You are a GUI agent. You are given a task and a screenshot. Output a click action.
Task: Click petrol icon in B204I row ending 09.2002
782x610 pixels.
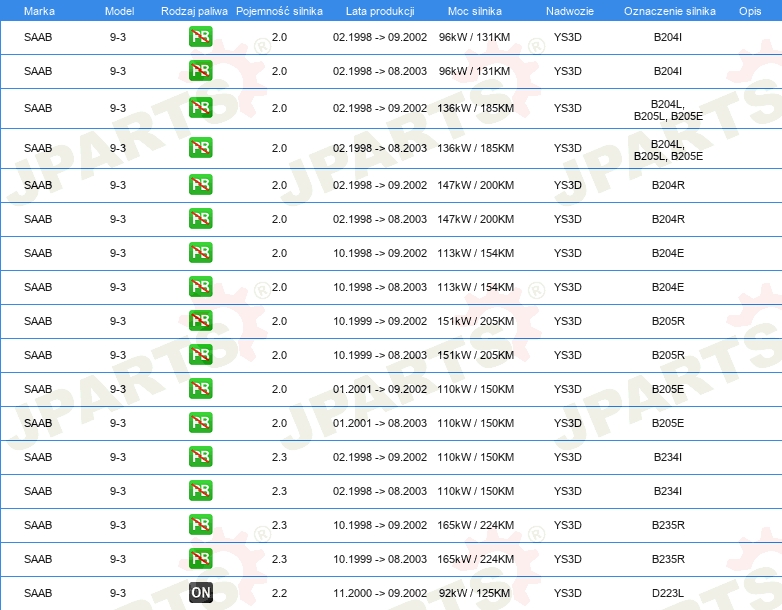200,37
